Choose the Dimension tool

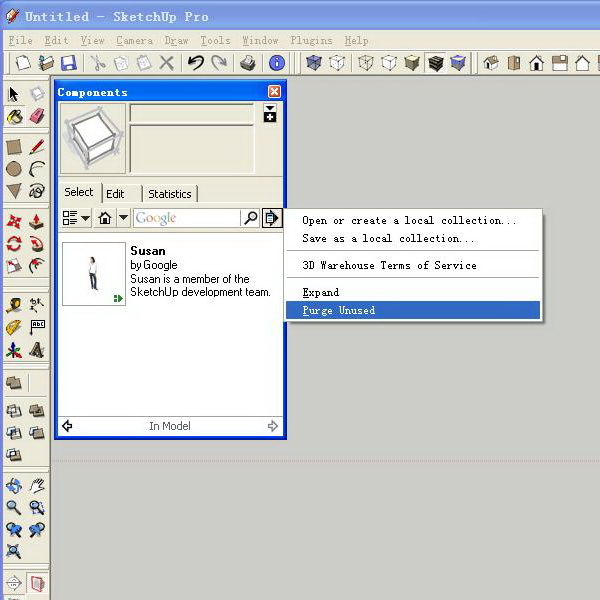(x=37, y=305)
